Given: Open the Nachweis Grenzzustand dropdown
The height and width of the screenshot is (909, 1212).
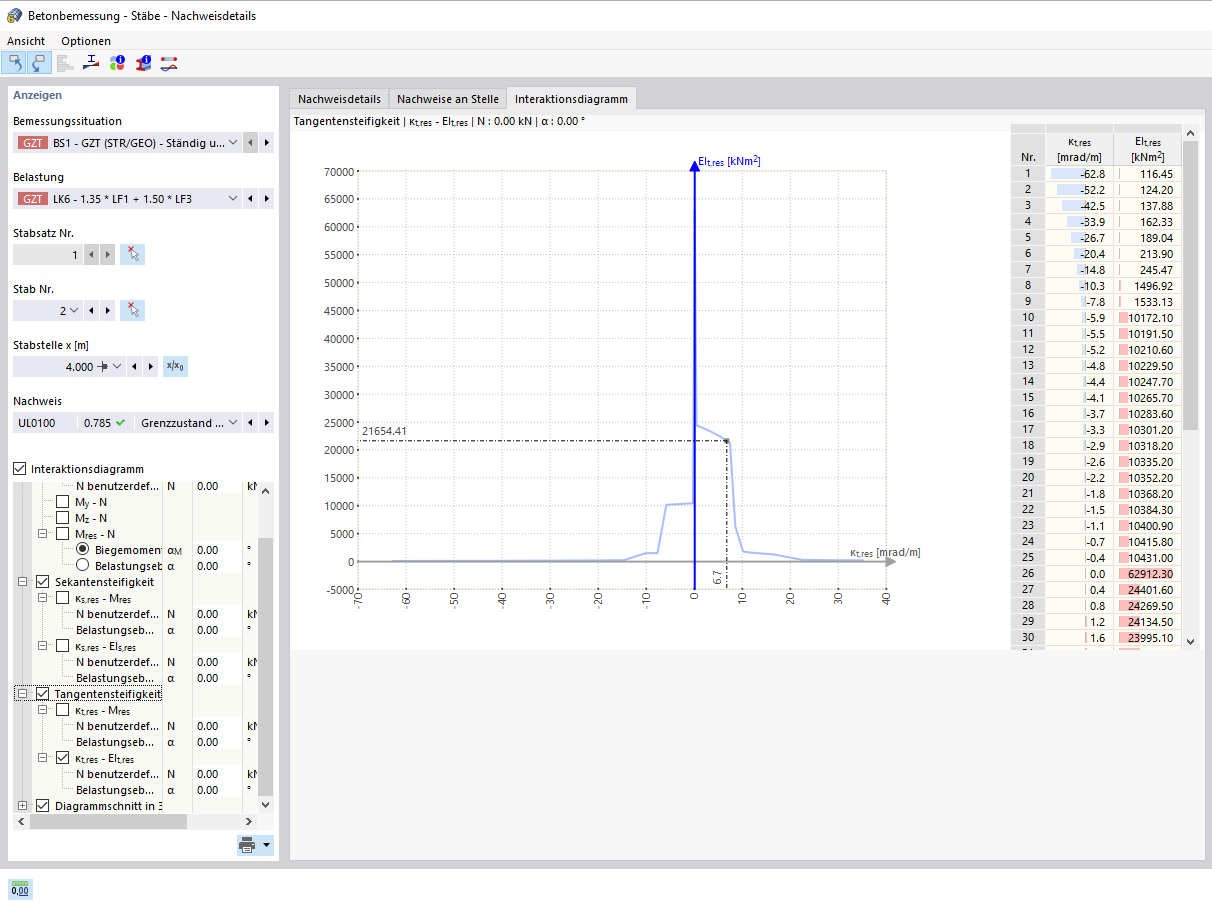Looking at the screenshot, I should click(233, 423).
